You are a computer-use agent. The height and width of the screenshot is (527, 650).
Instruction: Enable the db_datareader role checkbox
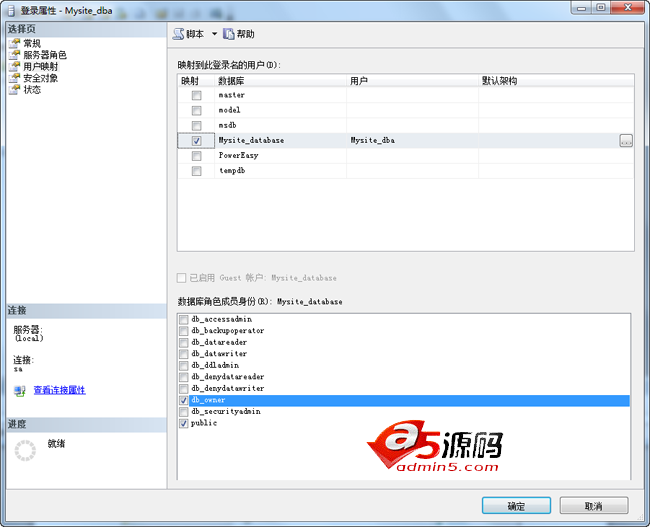(x=184, y=343)
